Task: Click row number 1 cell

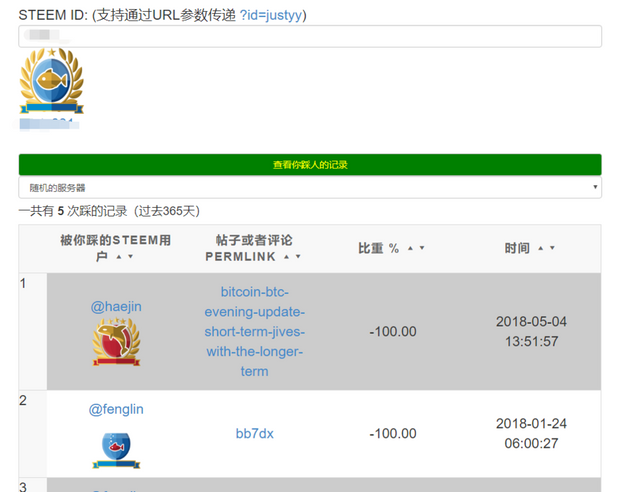Action: pyautogui.click(x=33, y=332)
